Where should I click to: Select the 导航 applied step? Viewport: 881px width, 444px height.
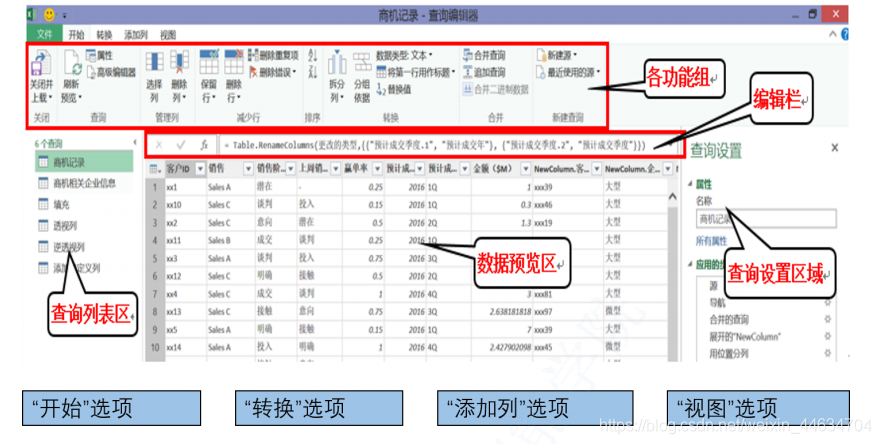point(717,302)
